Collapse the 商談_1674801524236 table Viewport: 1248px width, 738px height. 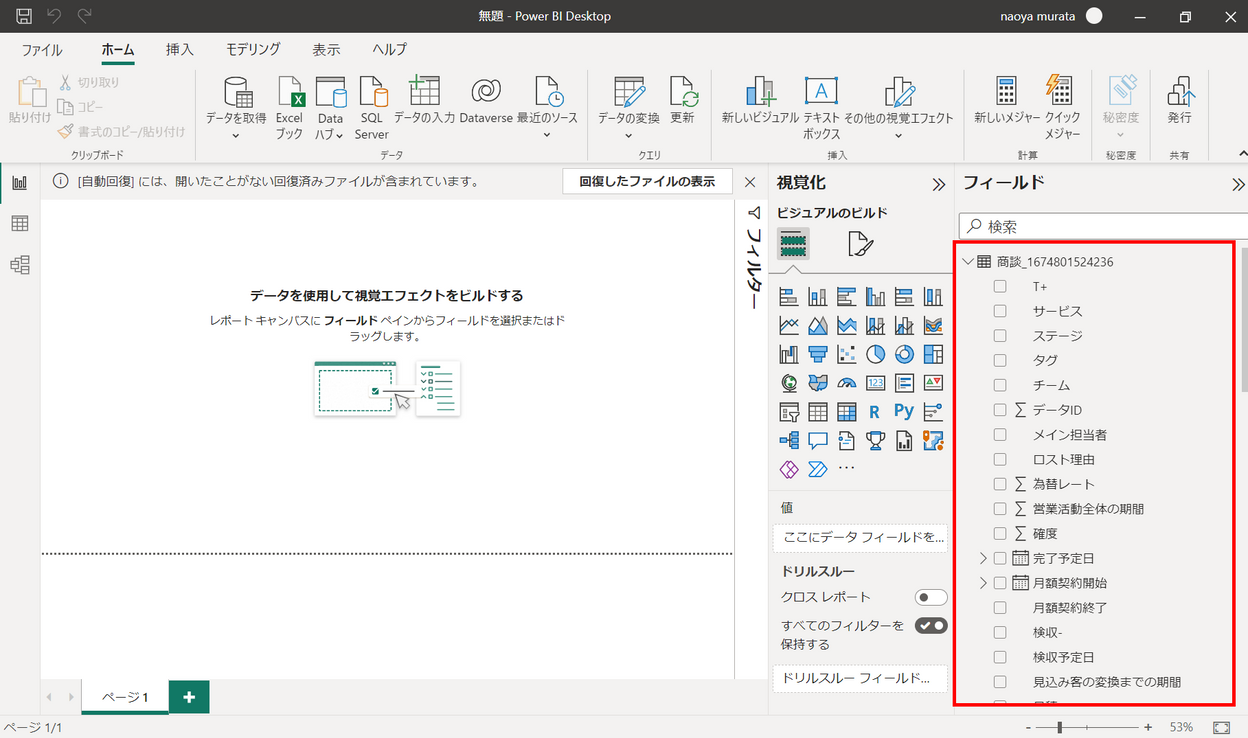click(967, 262)
